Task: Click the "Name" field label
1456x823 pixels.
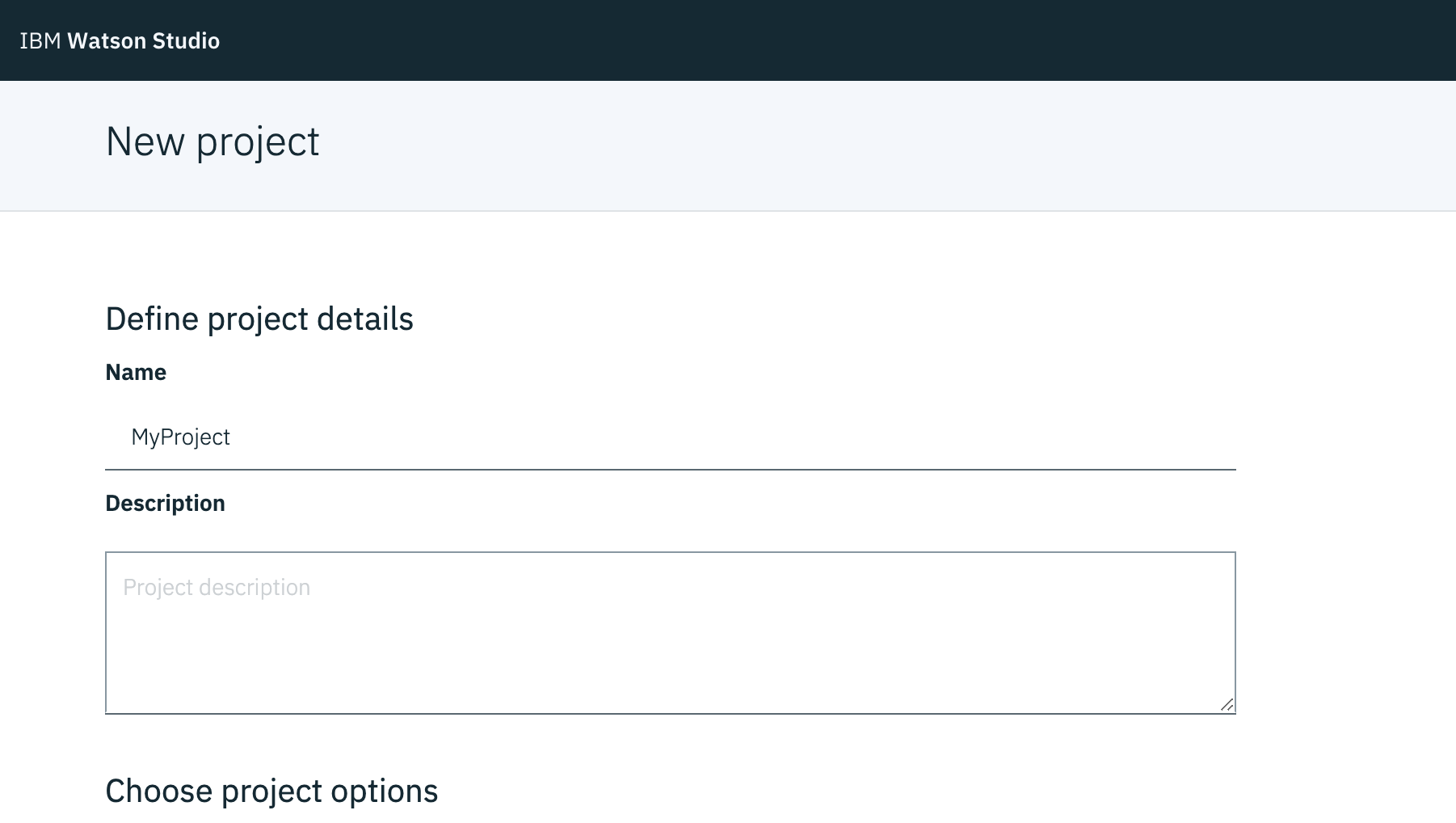Action: tap(136, 373)
